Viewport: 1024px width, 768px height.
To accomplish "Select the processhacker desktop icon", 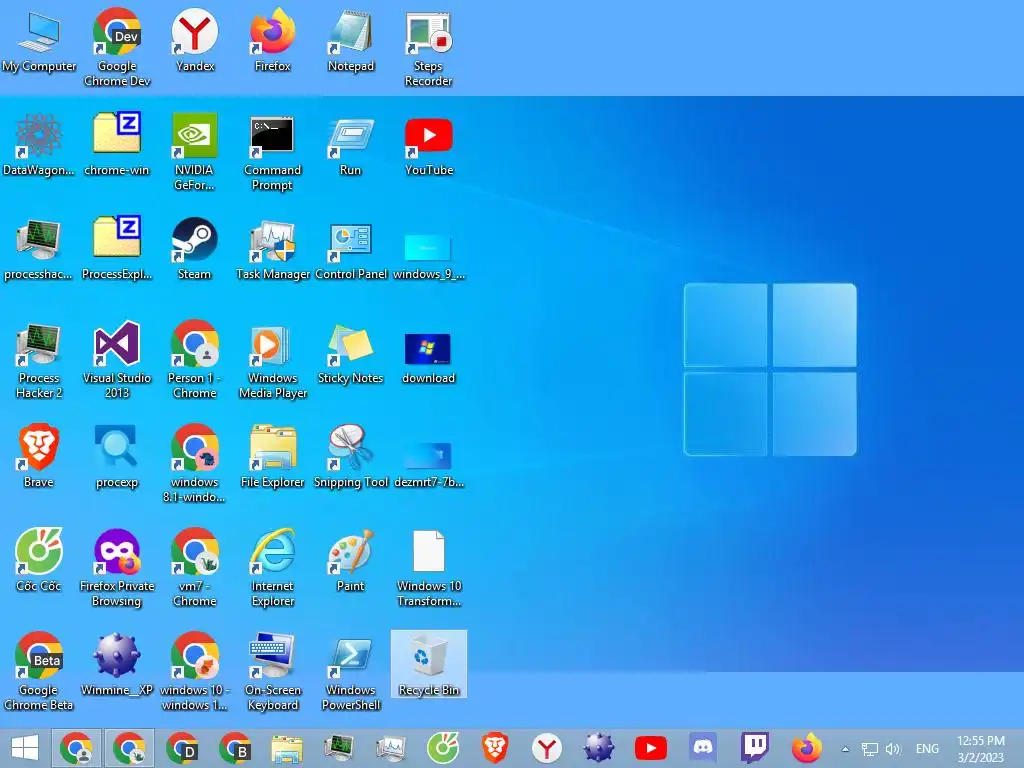I will coord(39,249).
